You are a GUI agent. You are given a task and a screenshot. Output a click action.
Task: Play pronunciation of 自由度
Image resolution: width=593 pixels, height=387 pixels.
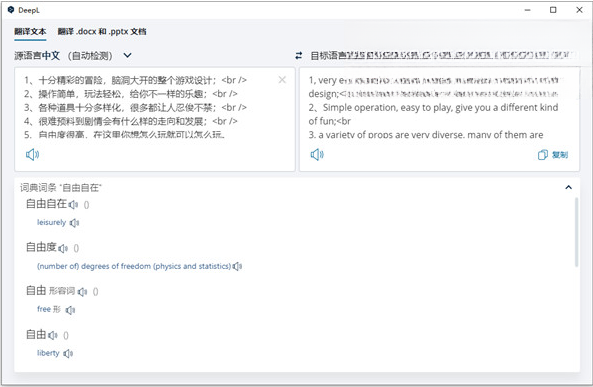[x=63, y=248]
